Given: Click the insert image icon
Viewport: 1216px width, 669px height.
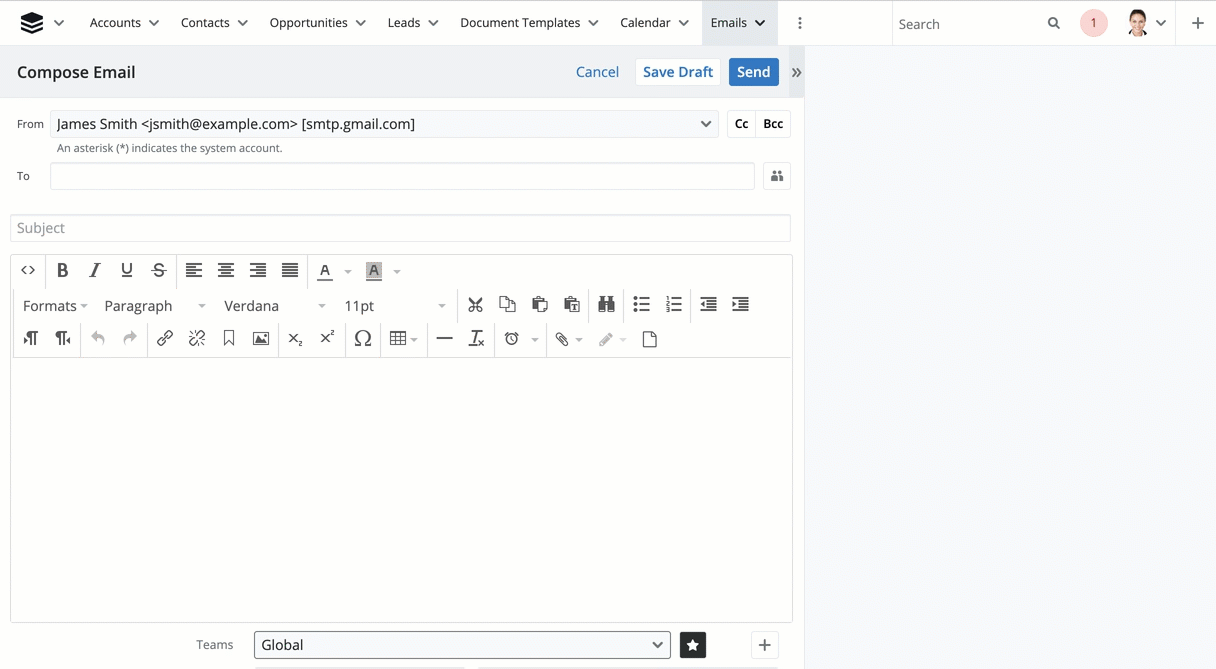Looking at the screenshot, I should (261, 339).
